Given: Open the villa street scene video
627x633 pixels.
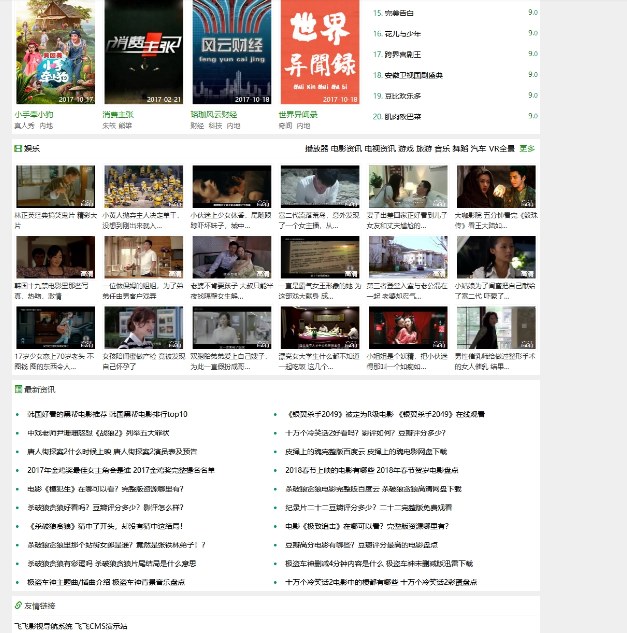Looking at the screenshot, I should pos(408,257).
